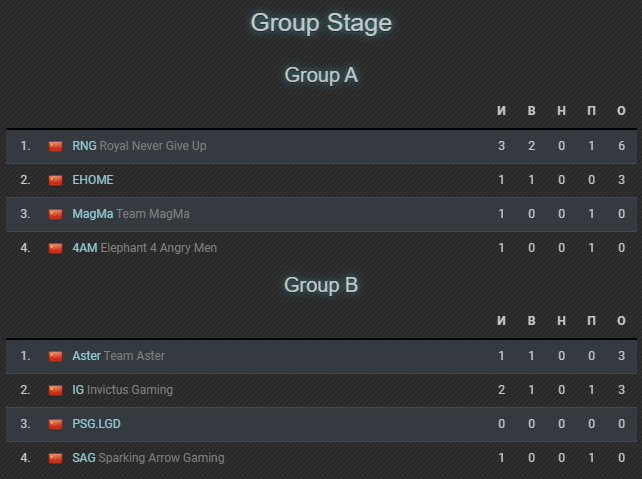This screenshot has width=642, height=479.
Task: Click the flag icon beside Aster
Action: pyautogui.click(x=56, y=356)
